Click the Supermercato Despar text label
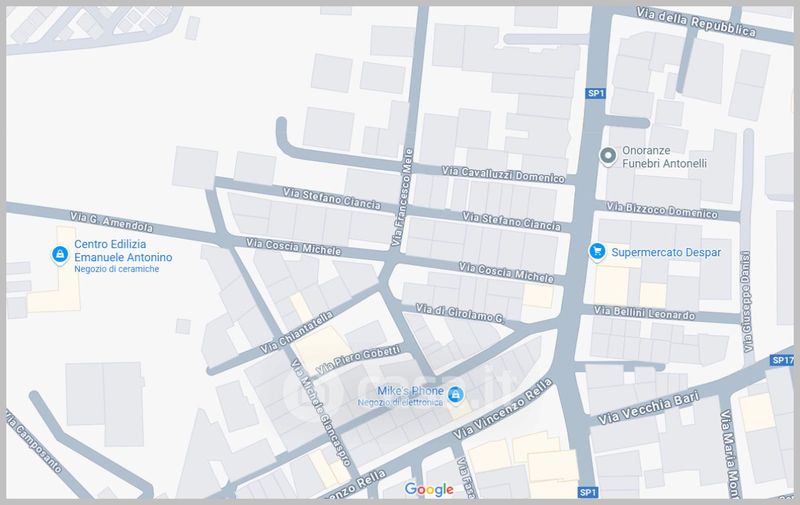 click(668, 251)
